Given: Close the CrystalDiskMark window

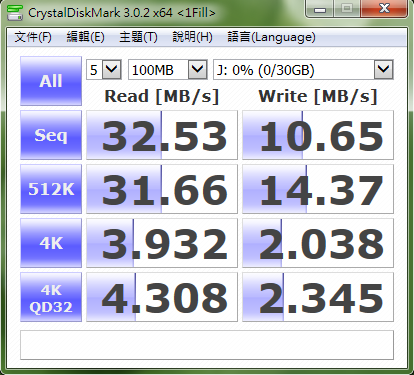Looking at the screenshot, I should pyautogui.click(x=384, y=9).
